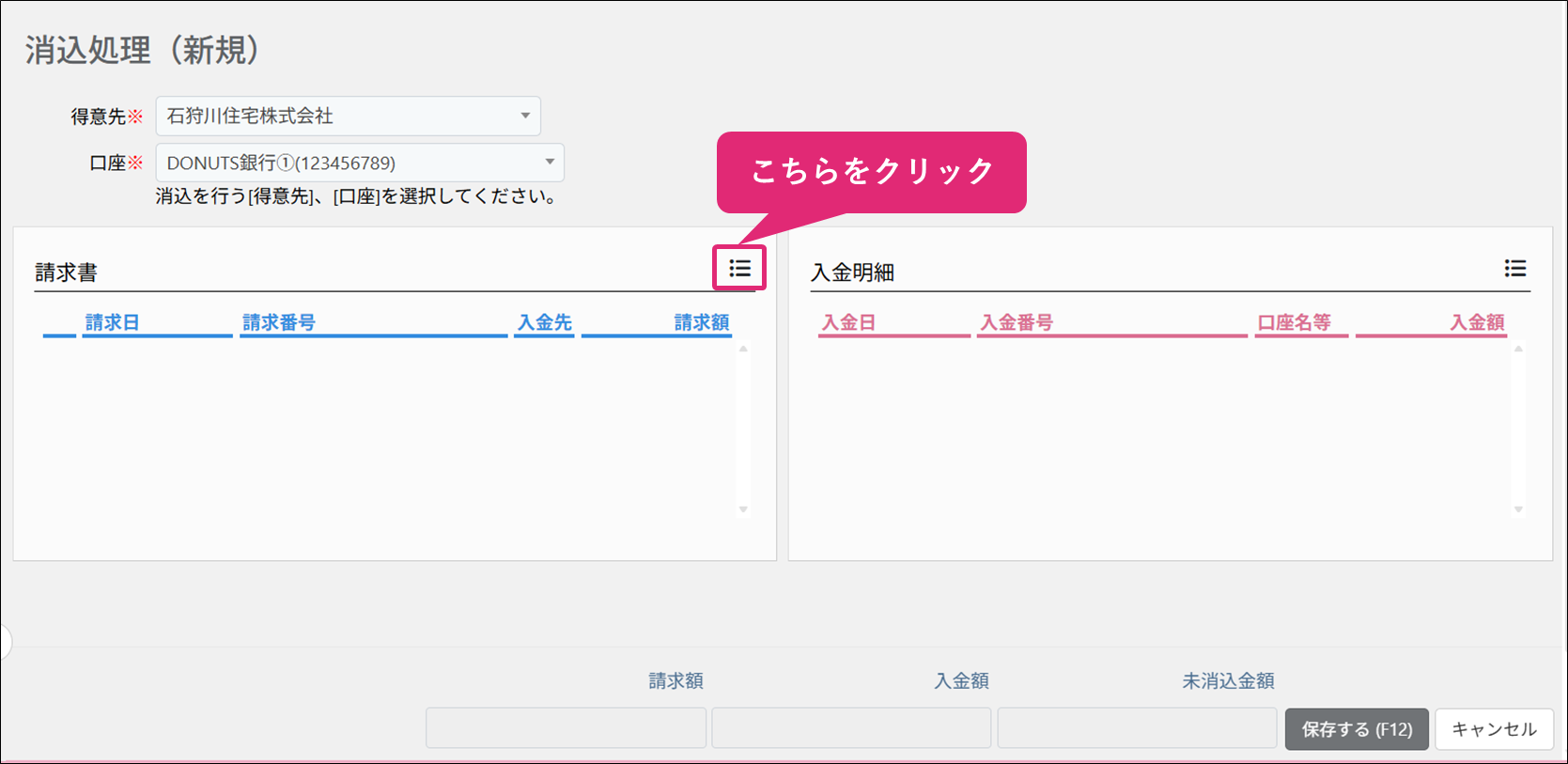Click the キャンセル button
Screen dimensions: 1568x764
tap(1495, 729)
